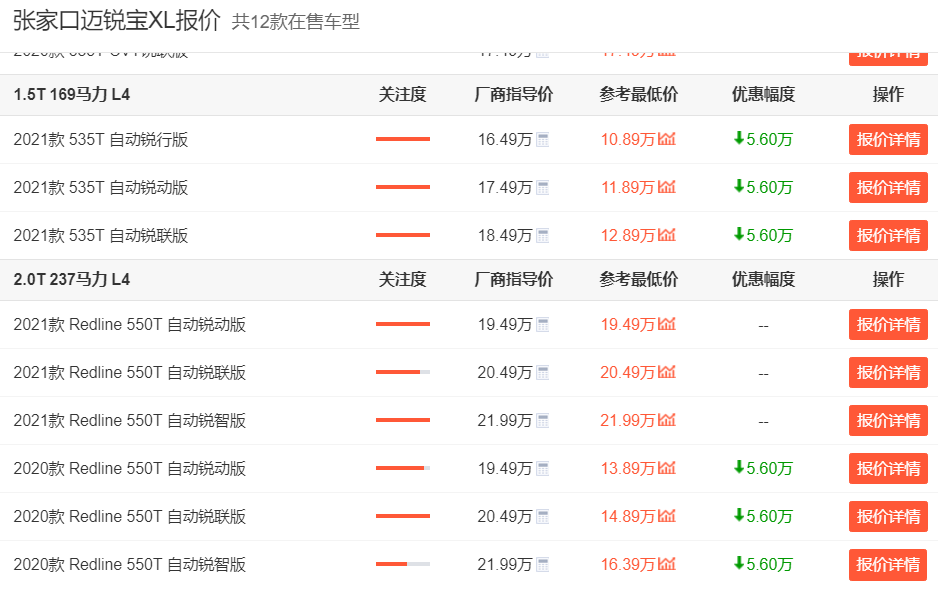This screenshot has height=594, width=938.
Task: Select model name 2020款 Redline 550T 自动锐动版
Action: point(129,468)
